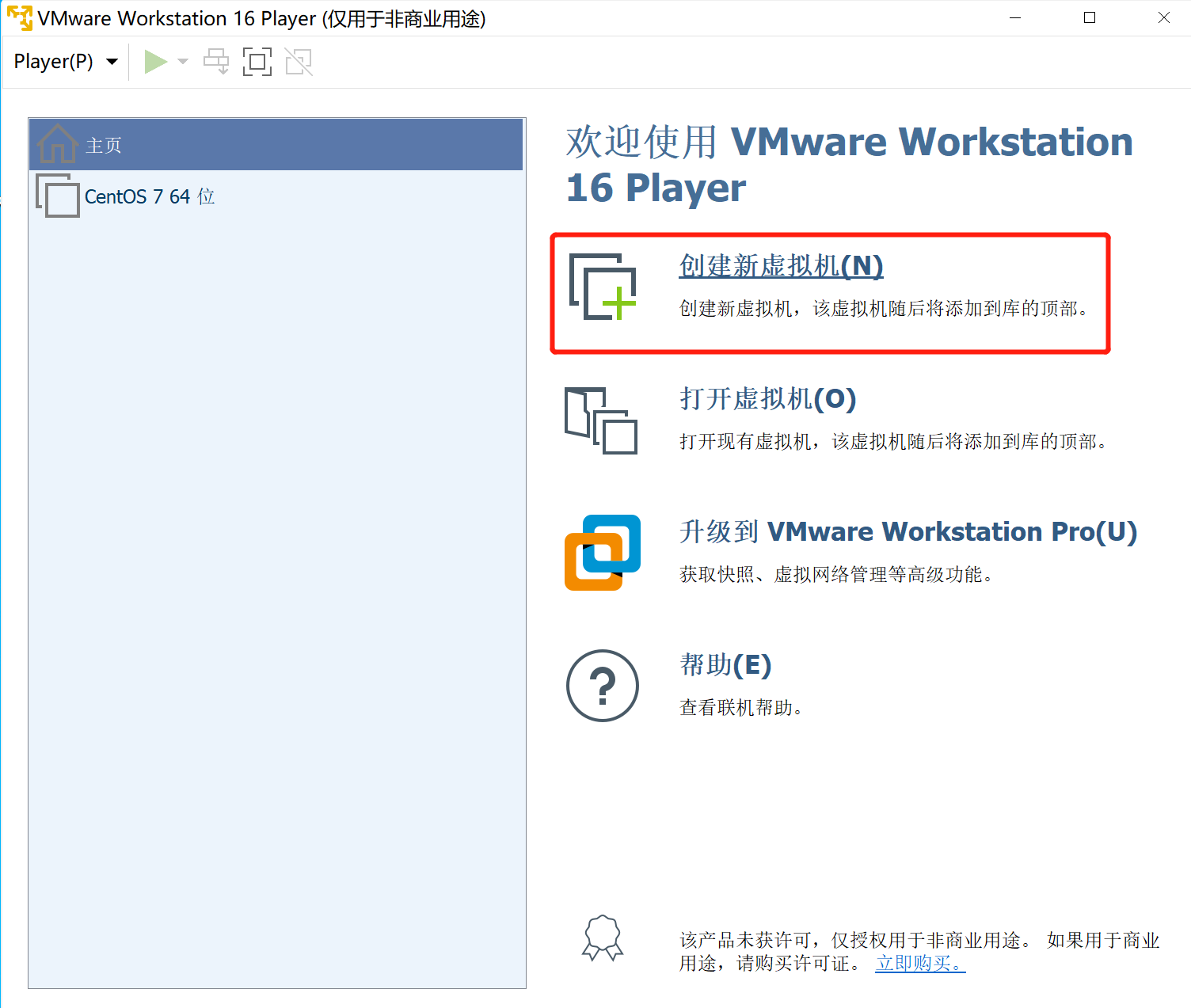Click the Send Ctrl+Alt+Del toolbar icon

216,62
